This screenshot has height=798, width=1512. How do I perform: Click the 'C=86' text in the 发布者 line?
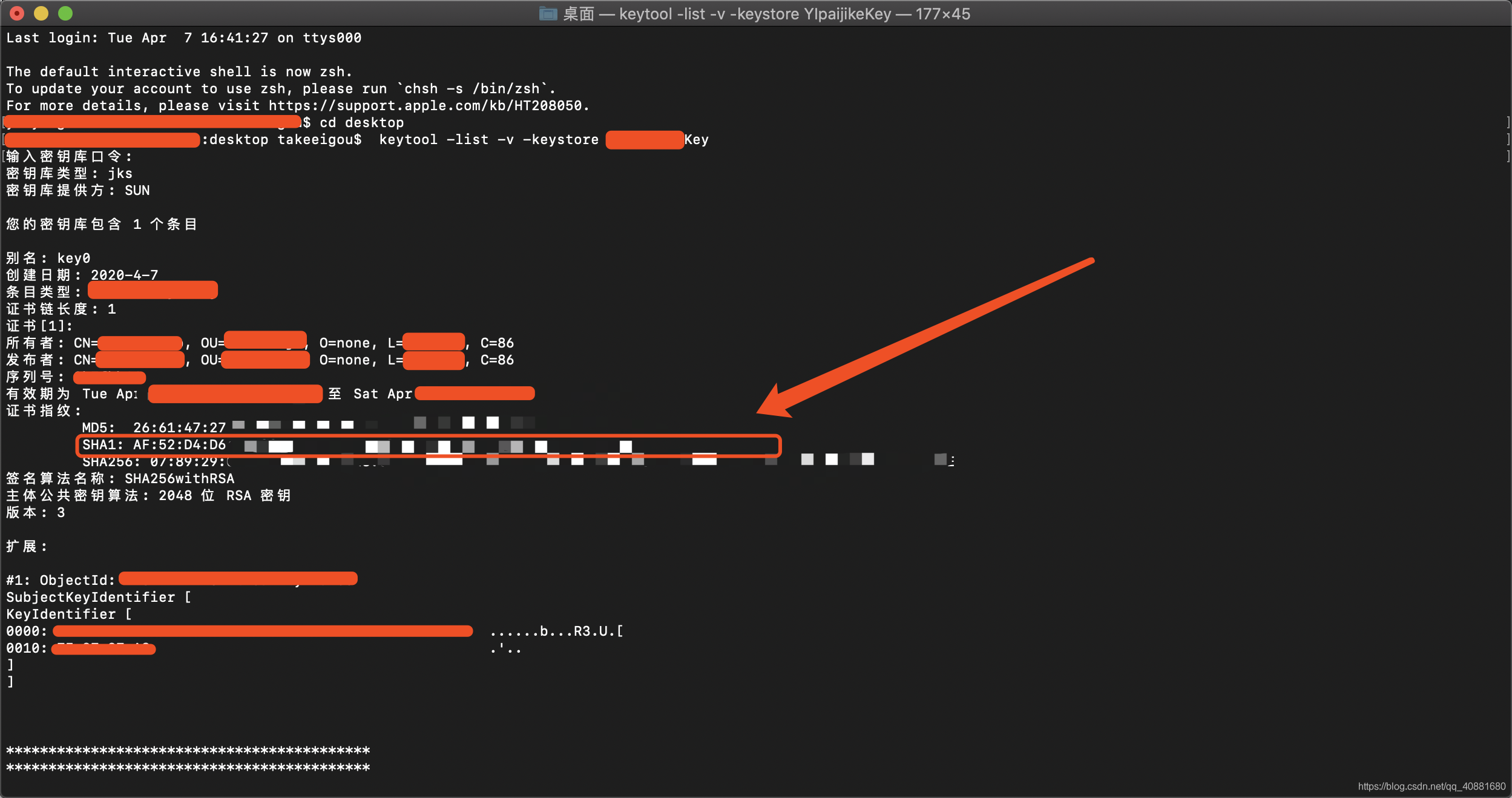coord(497,360)
